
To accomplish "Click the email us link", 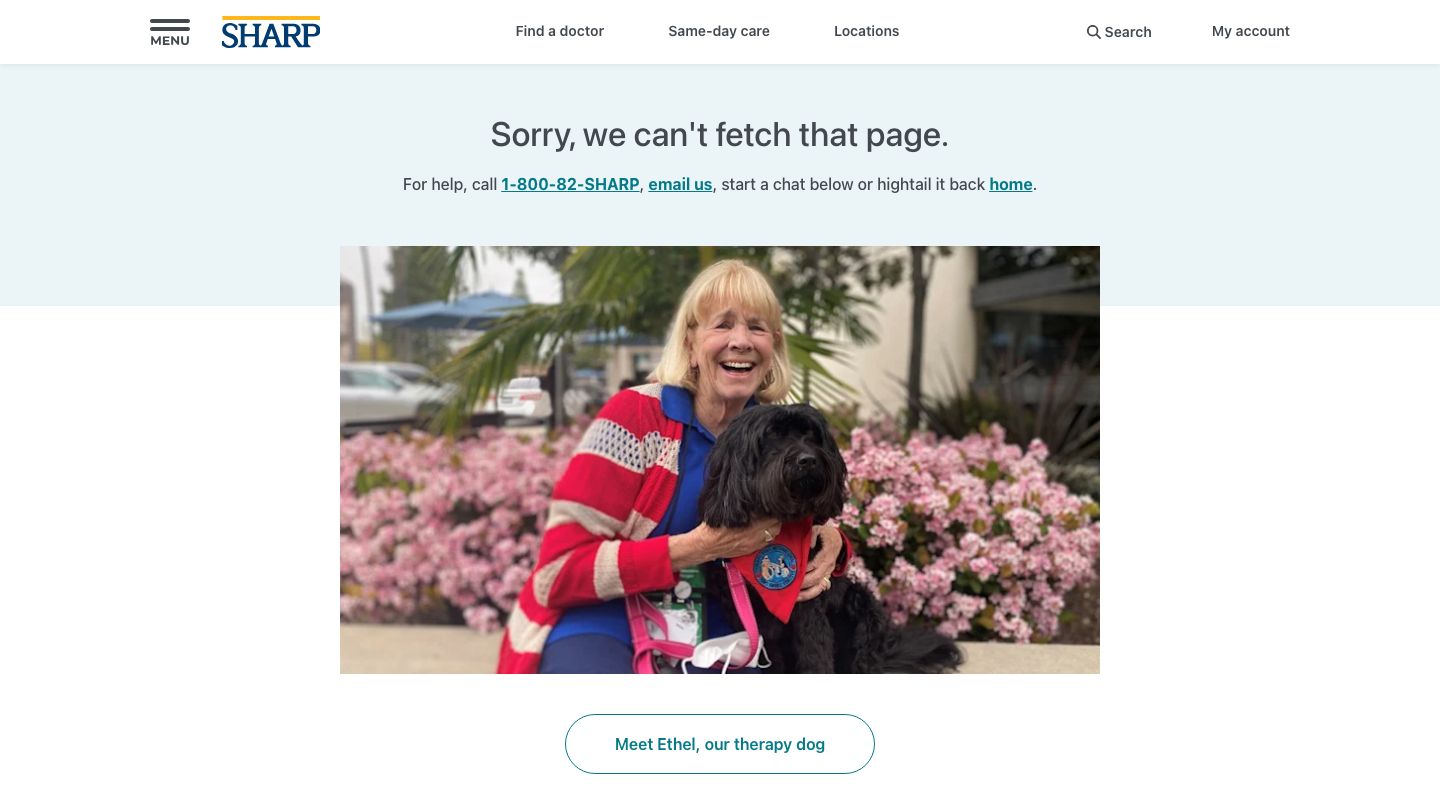I will coord(680,184).
